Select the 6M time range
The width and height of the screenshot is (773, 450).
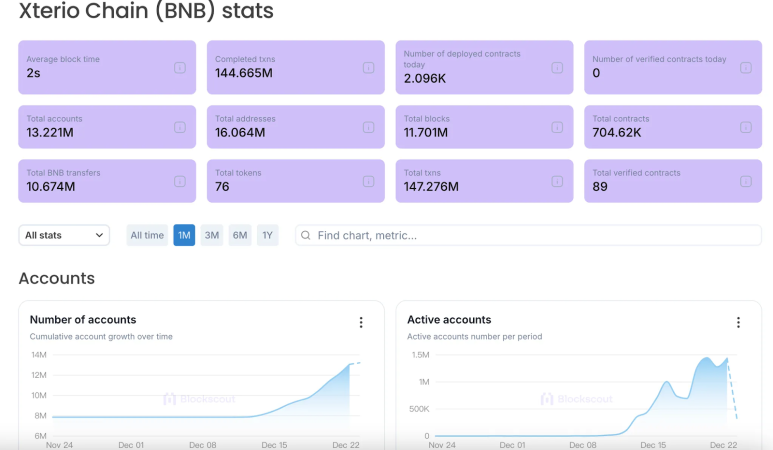click(x=240, y=235)
